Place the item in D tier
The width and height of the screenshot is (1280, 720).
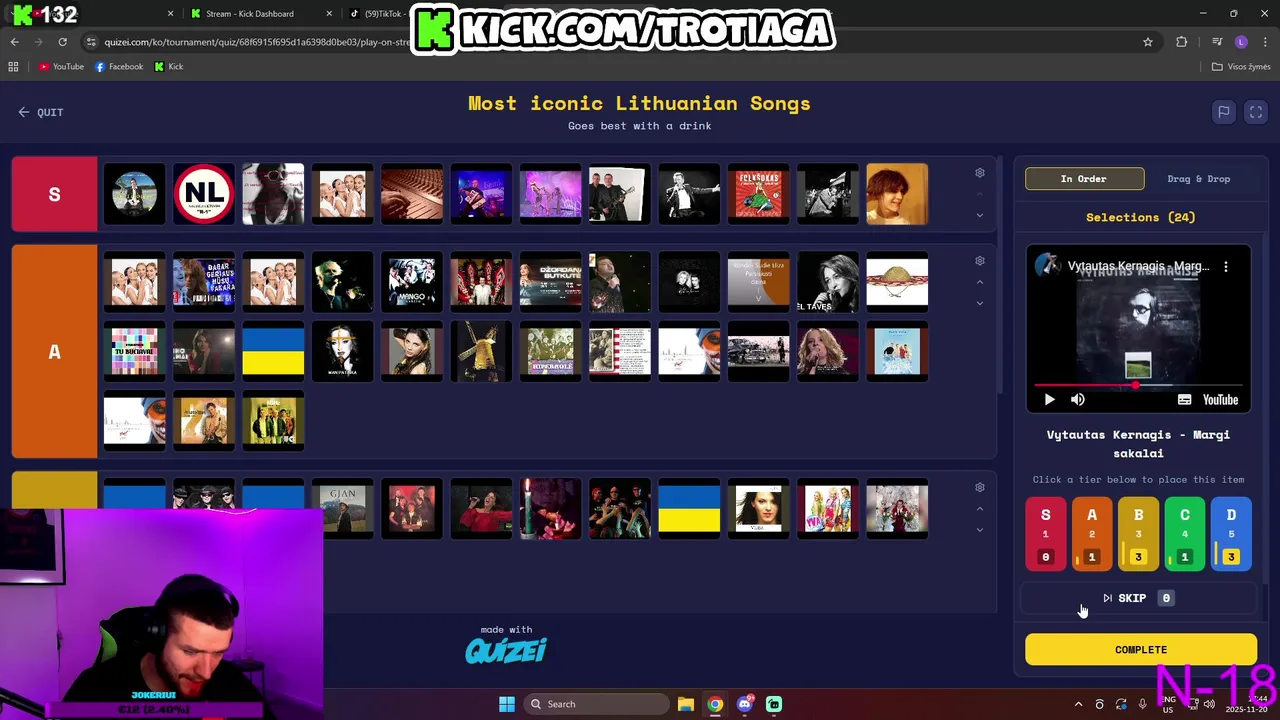[x=1231, y=534]
